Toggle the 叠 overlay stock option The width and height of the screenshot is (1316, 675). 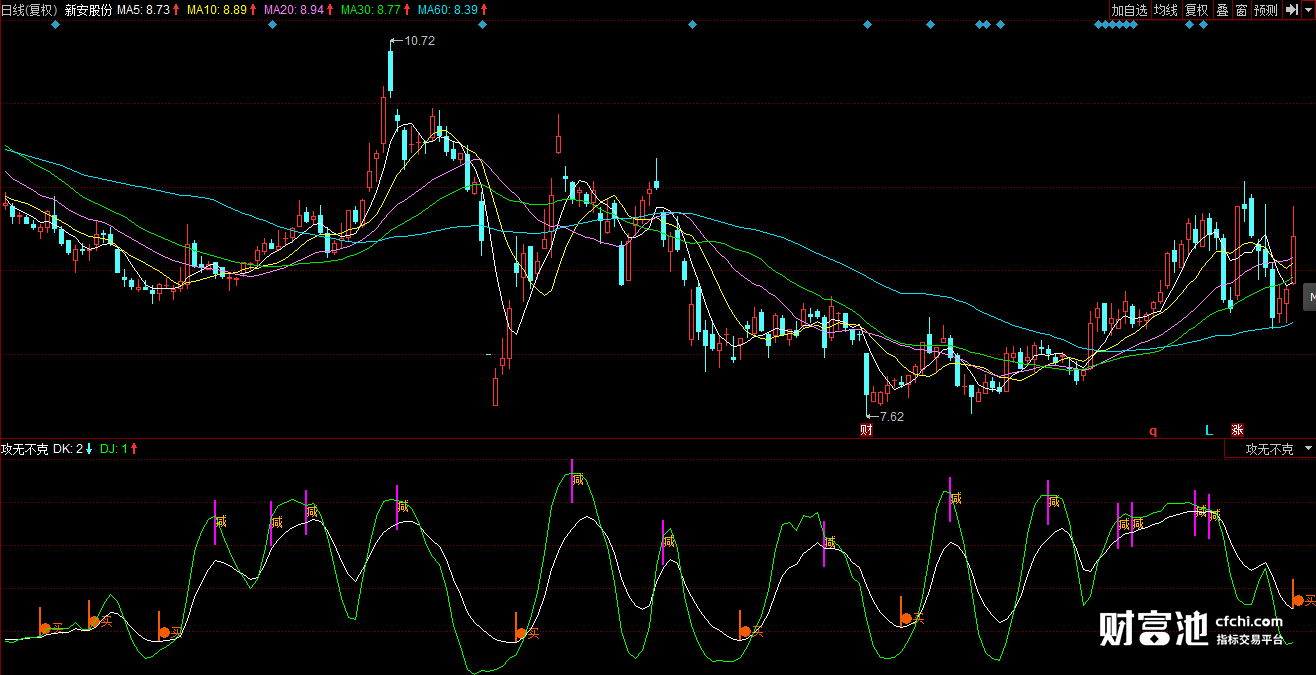click(x=1222, y=10)
